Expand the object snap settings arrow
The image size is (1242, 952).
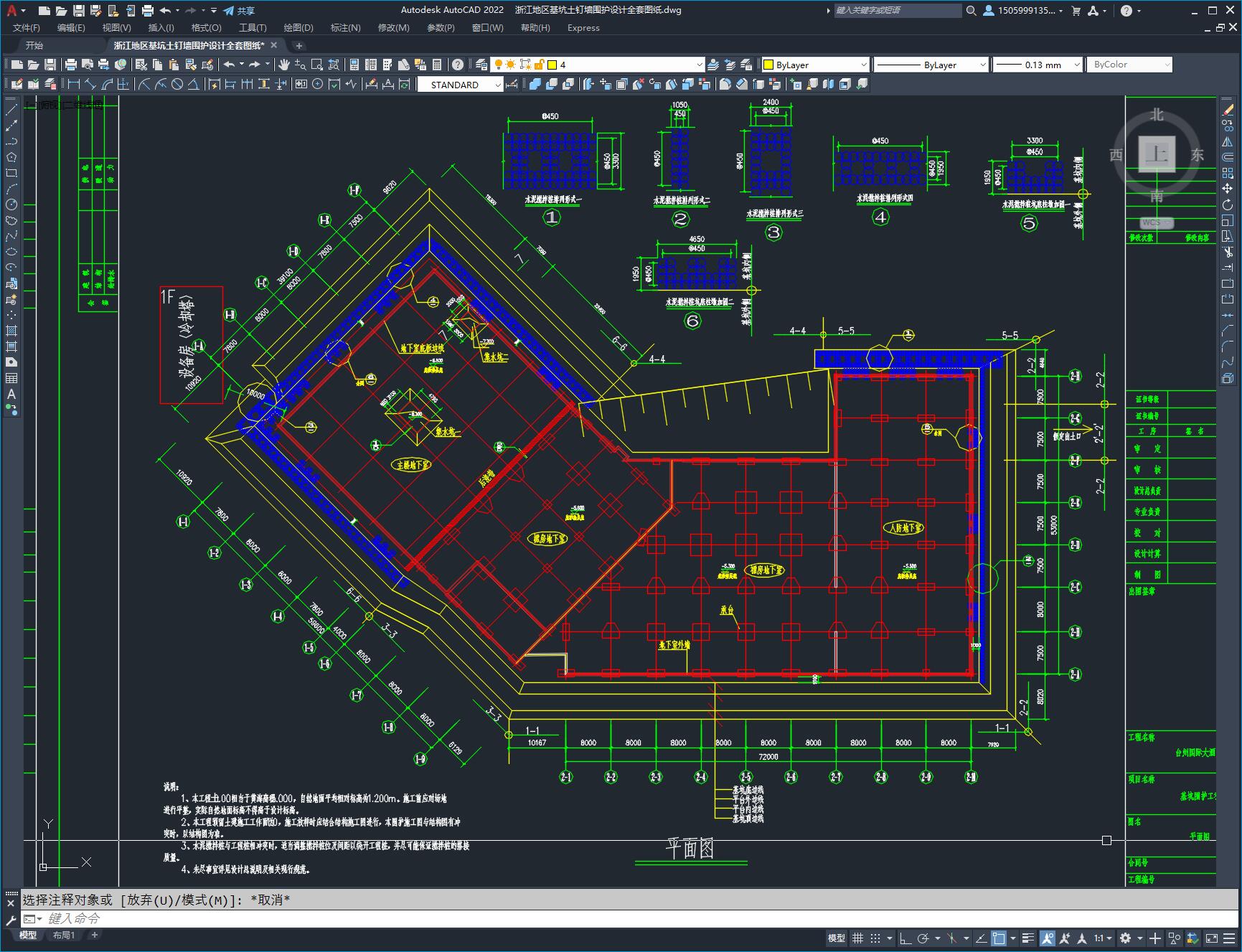pyautogui.click(x=1013, y=938)
